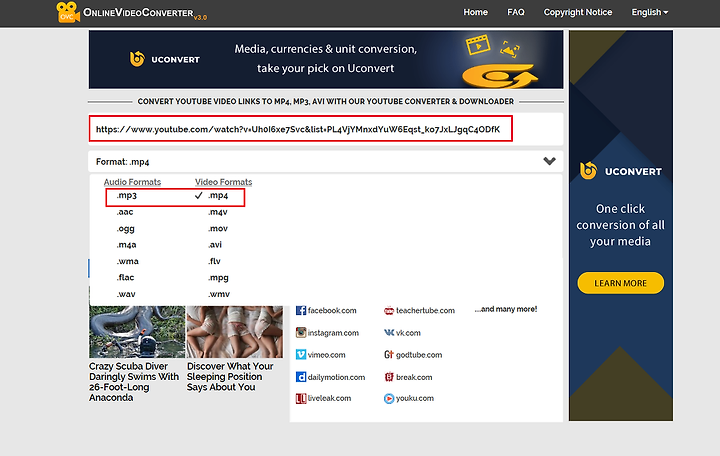Viewport: 720px width, 456px height.
Task: Click the Uconvert logo in top banner
Action: tap(165, 59)
